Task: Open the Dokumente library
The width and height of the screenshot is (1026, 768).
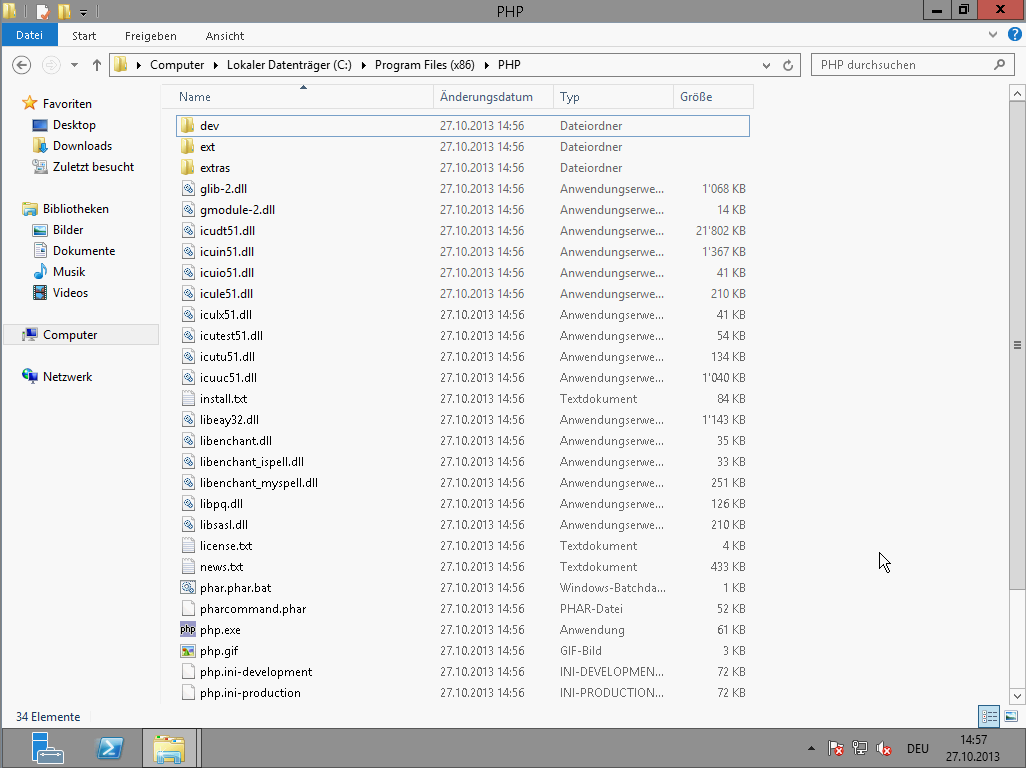Action: 84,251
